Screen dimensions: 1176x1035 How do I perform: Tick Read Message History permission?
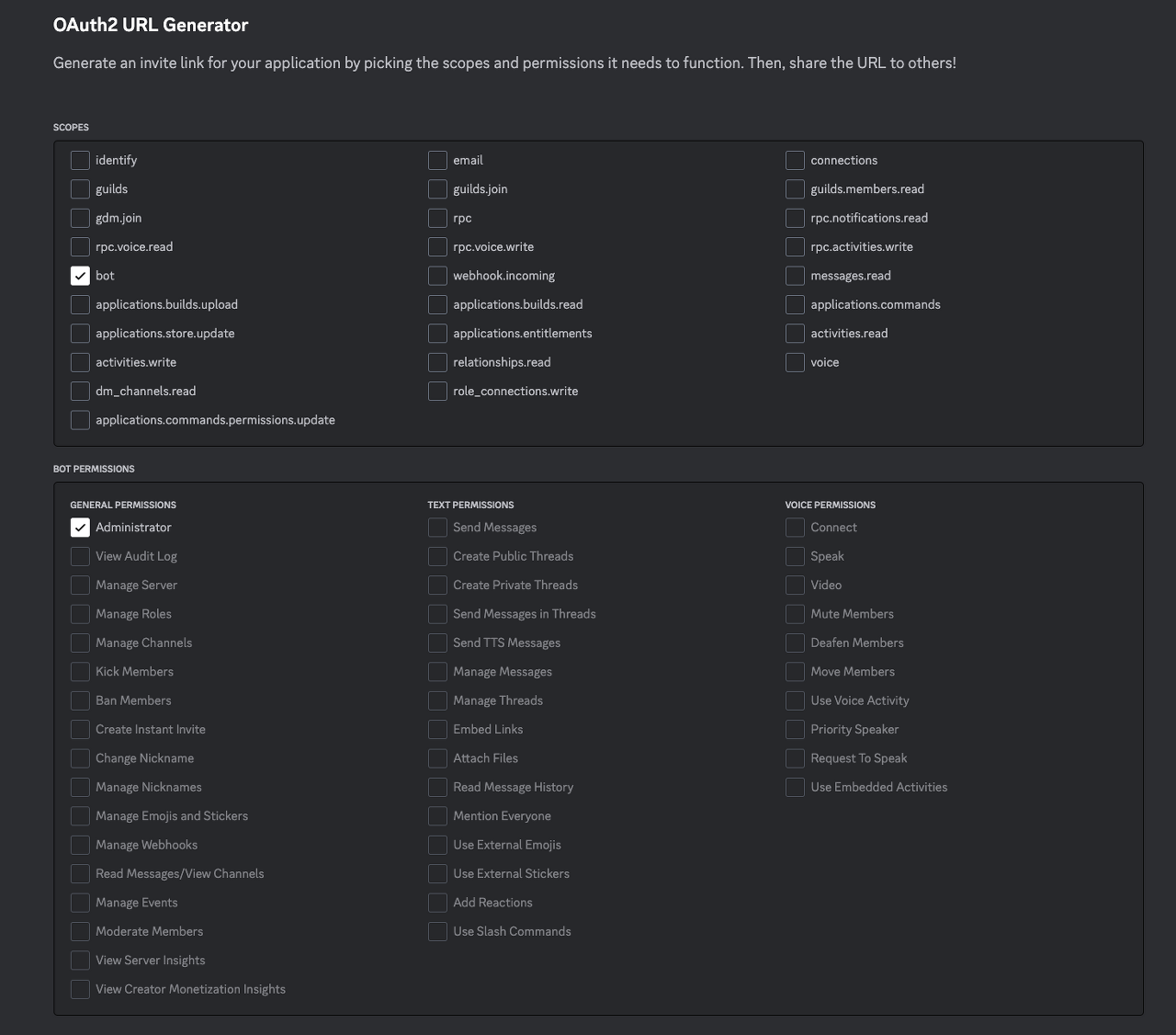437,788
